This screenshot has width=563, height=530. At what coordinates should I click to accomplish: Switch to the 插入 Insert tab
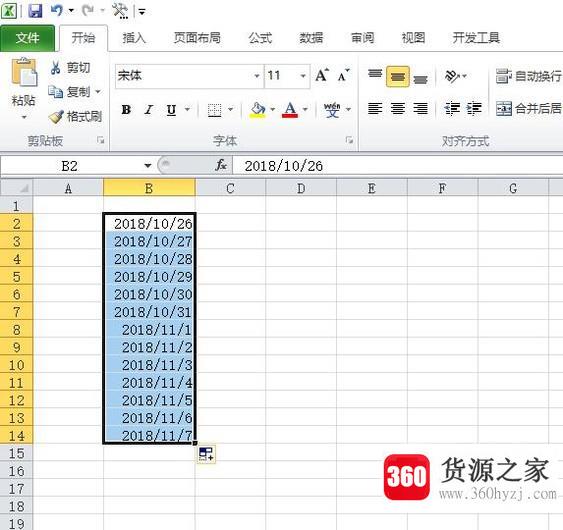pyautogui.click(x=134, y=38)
